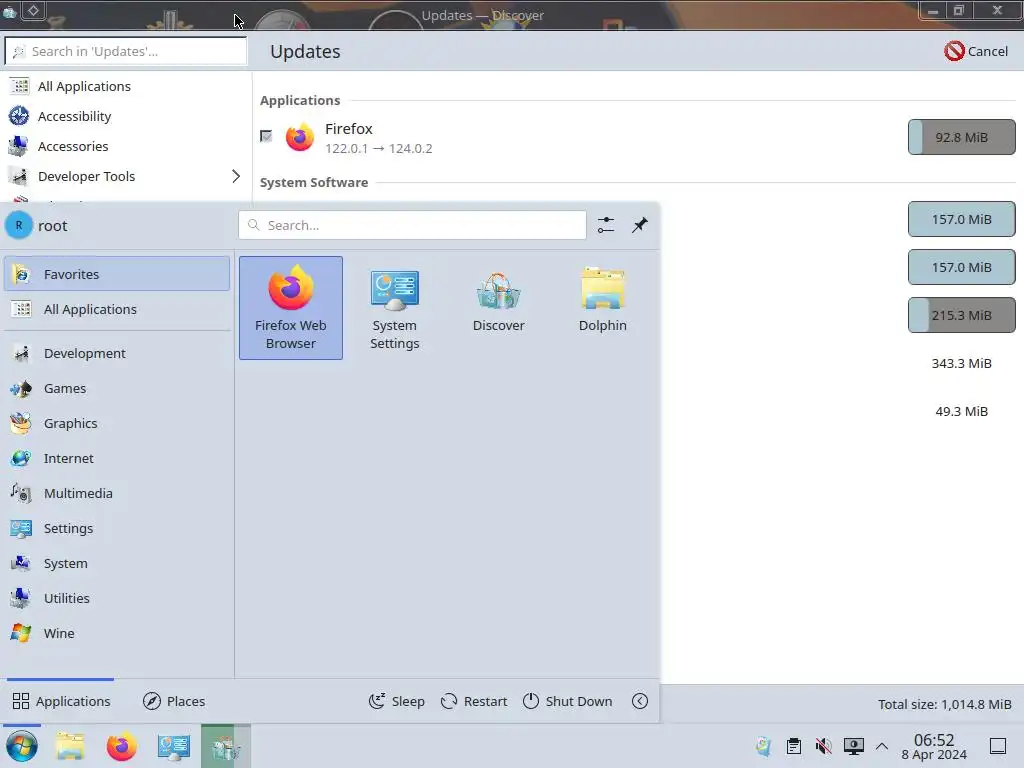Open System Settings from Favorites grid
The image size is (1024, 768).
click(x=394, y=308)
